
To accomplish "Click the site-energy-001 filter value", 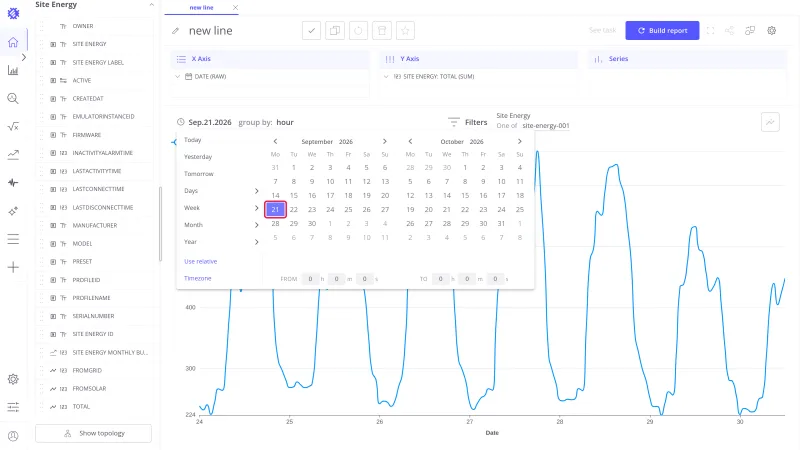I will [x=545, y=126].
